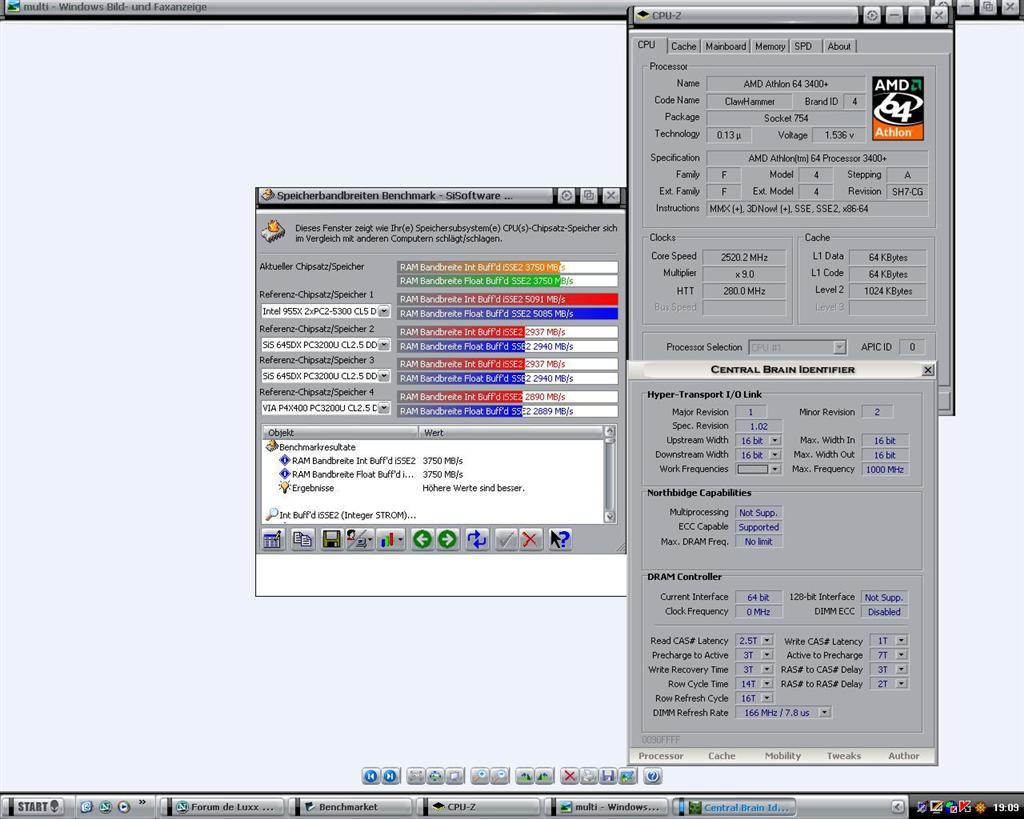
Task: Open Referenz-Chipsatz/Speicher 4 VIA P4X400 dropdown
Action: coord(384,408)
